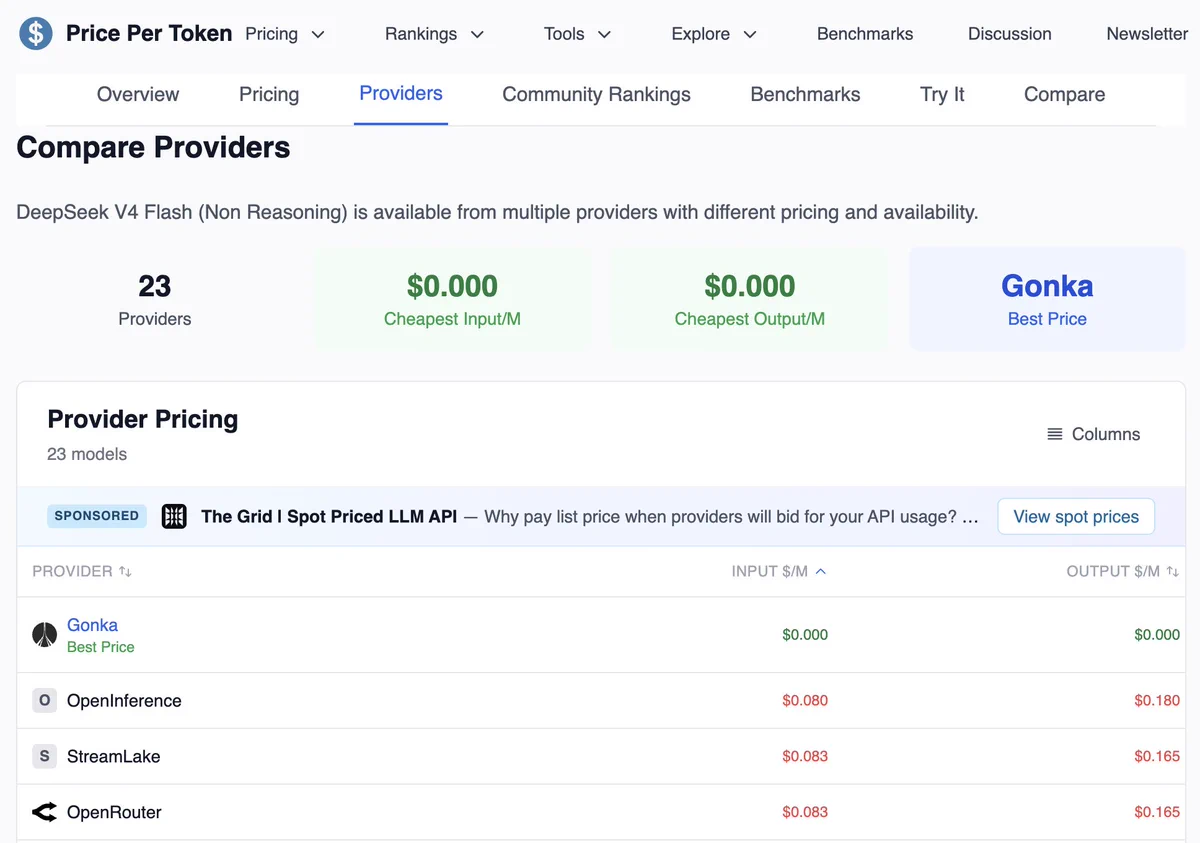1200x843 pixels.
Task: Open the Columns selector
Action: tap(1093, 434)
